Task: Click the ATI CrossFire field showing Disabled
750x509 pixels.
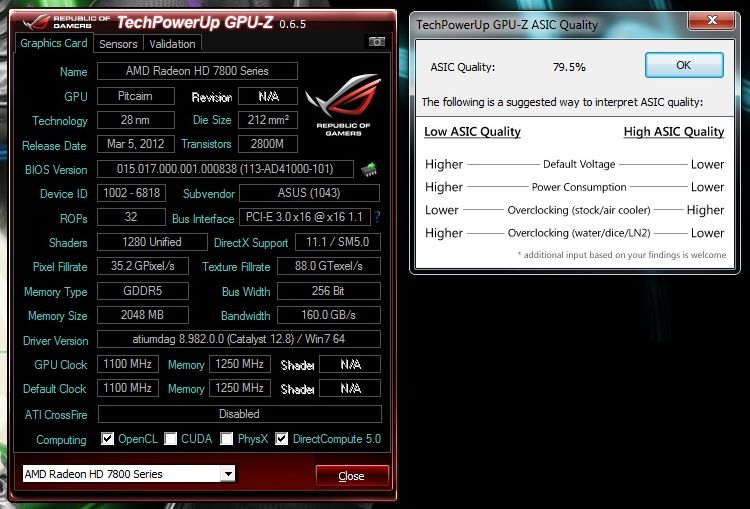Action: (x=240, y=414)
